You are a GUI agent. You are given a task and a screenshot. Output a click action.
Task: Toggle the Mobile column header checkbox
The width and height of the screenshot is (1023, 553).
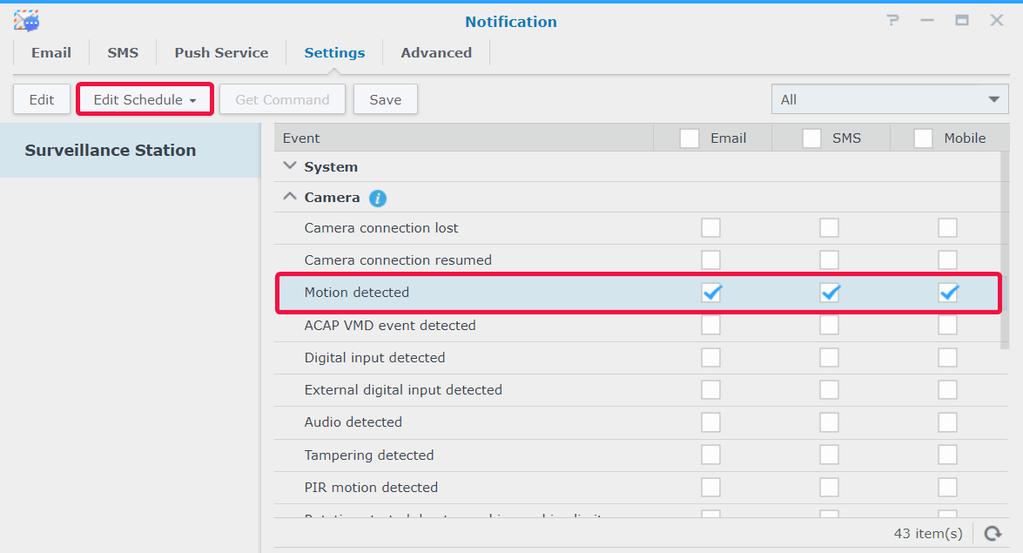(923, 138)
